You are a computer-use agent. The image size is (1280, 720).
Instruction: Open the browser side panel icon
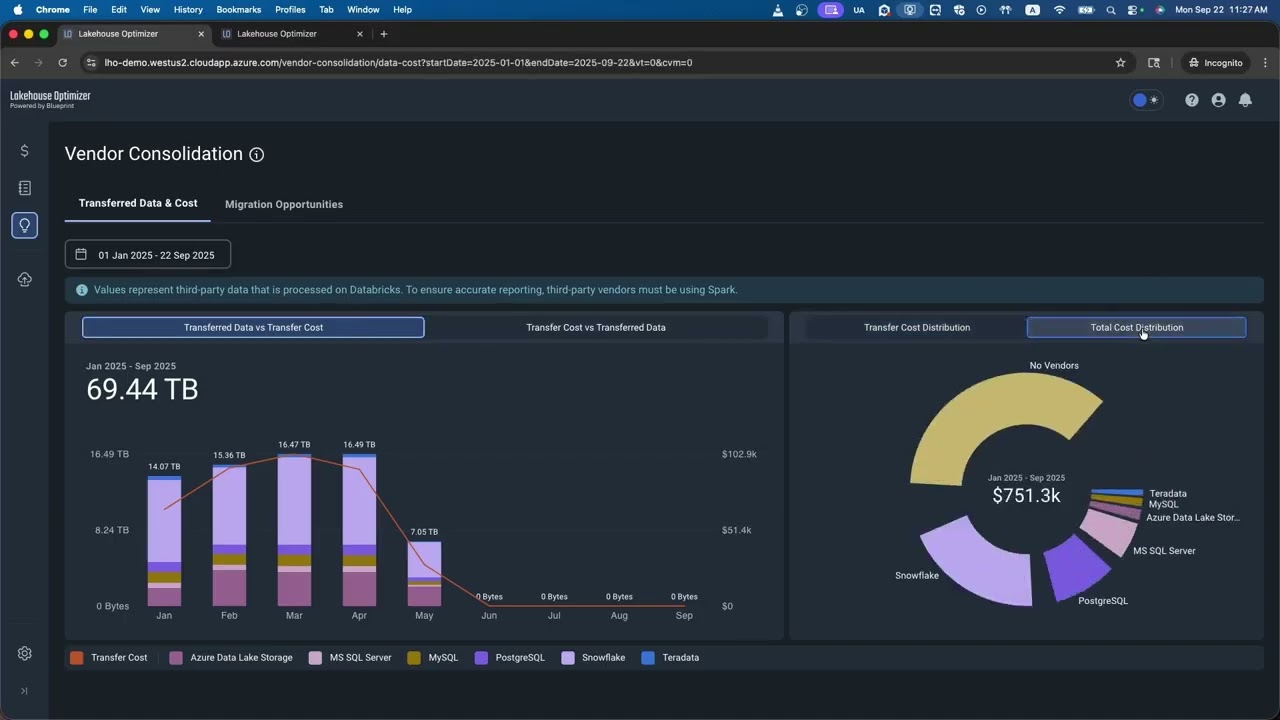click(x=1154, y=62)
